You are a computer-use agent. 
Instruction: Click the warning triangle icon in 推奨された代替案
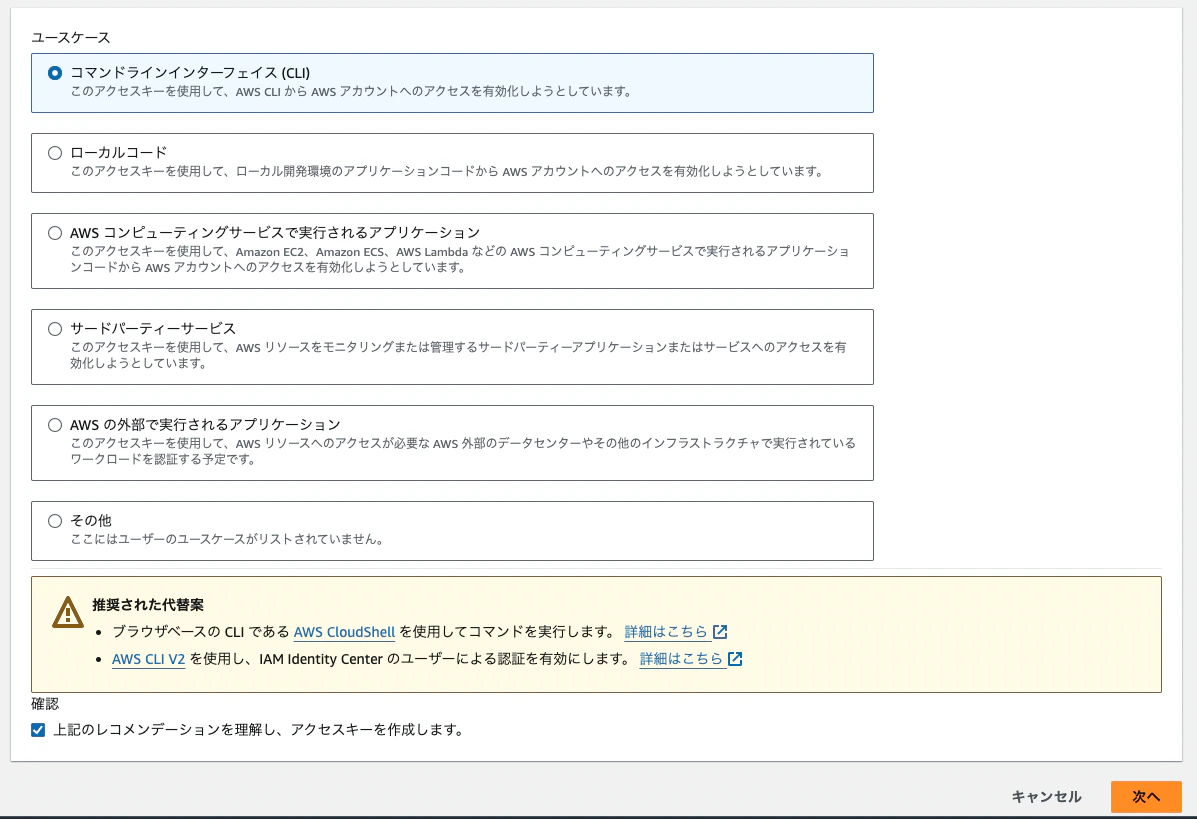coord(68,612)
